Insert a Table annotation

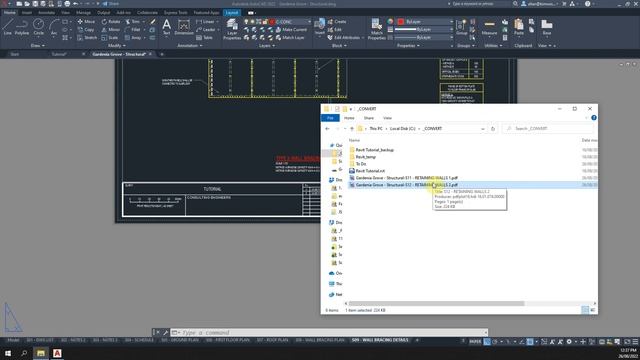point(204,38)
